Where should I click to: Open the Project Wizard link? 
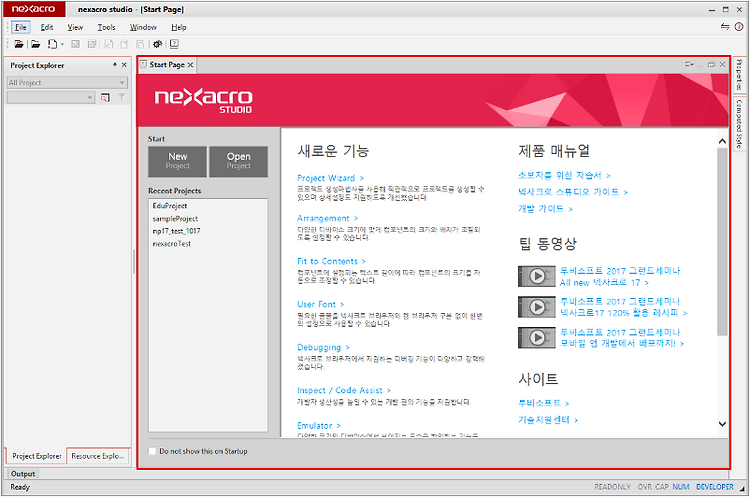pos(331,178)
